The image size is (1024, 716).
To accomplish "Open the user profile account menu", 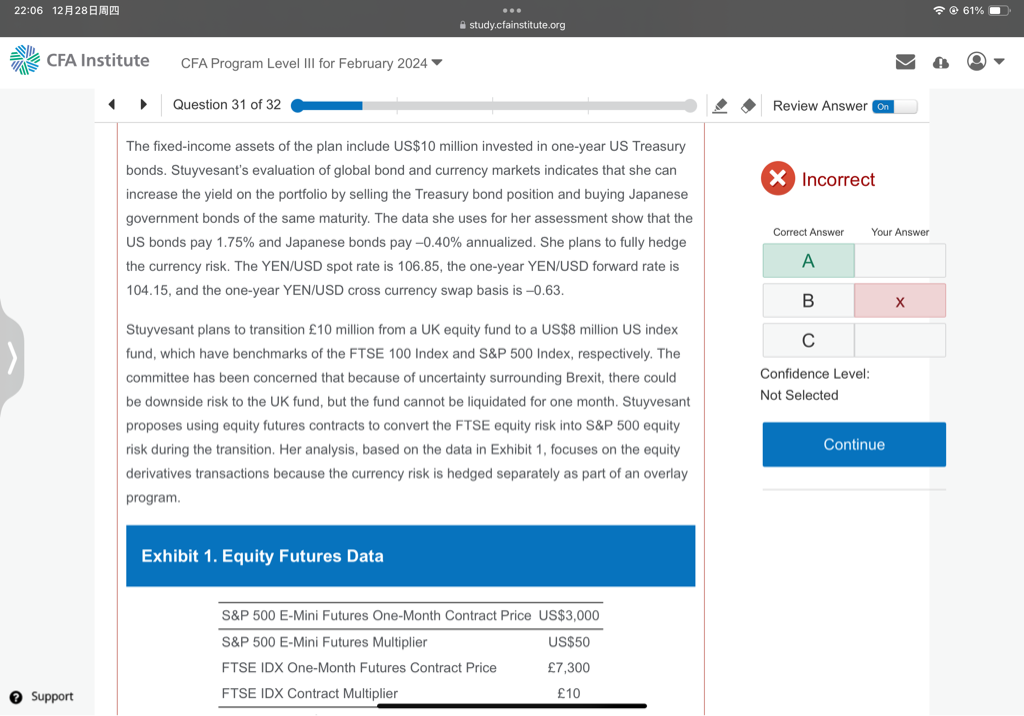I will pyautogui.click(x=984, y=62).
